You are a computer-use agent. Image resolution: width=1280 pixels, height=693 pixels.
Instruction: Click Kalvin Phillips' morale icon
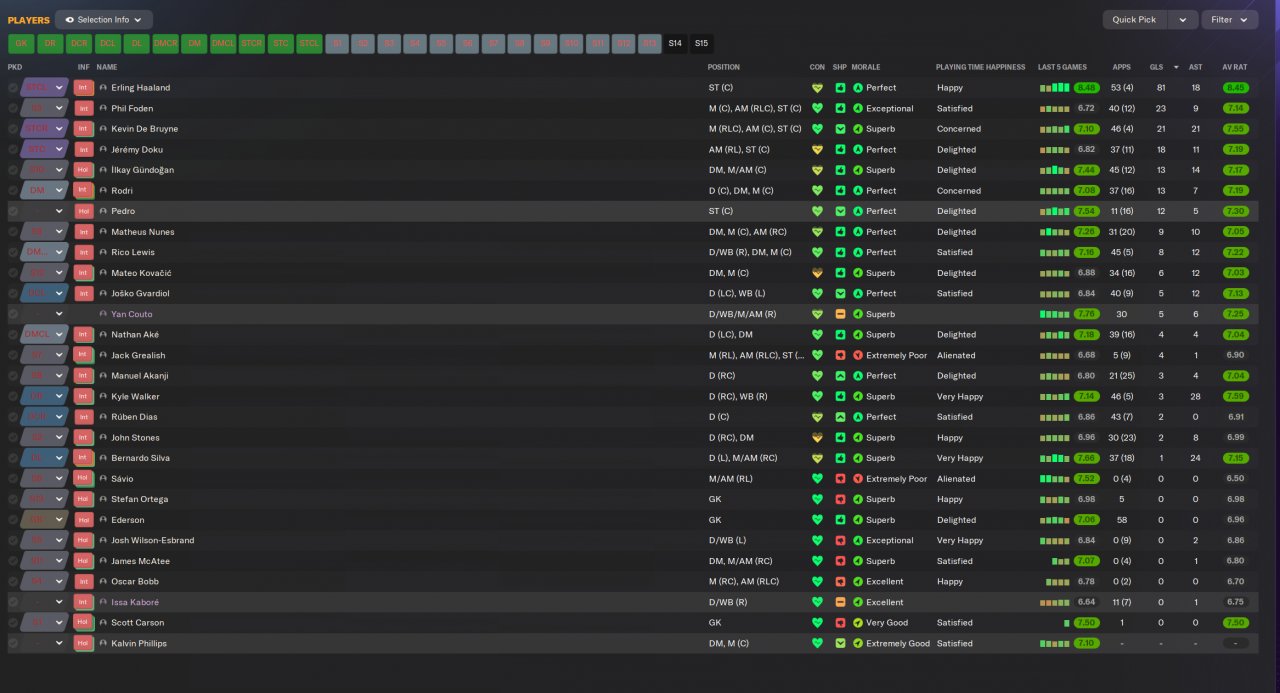tap(858, 643)
